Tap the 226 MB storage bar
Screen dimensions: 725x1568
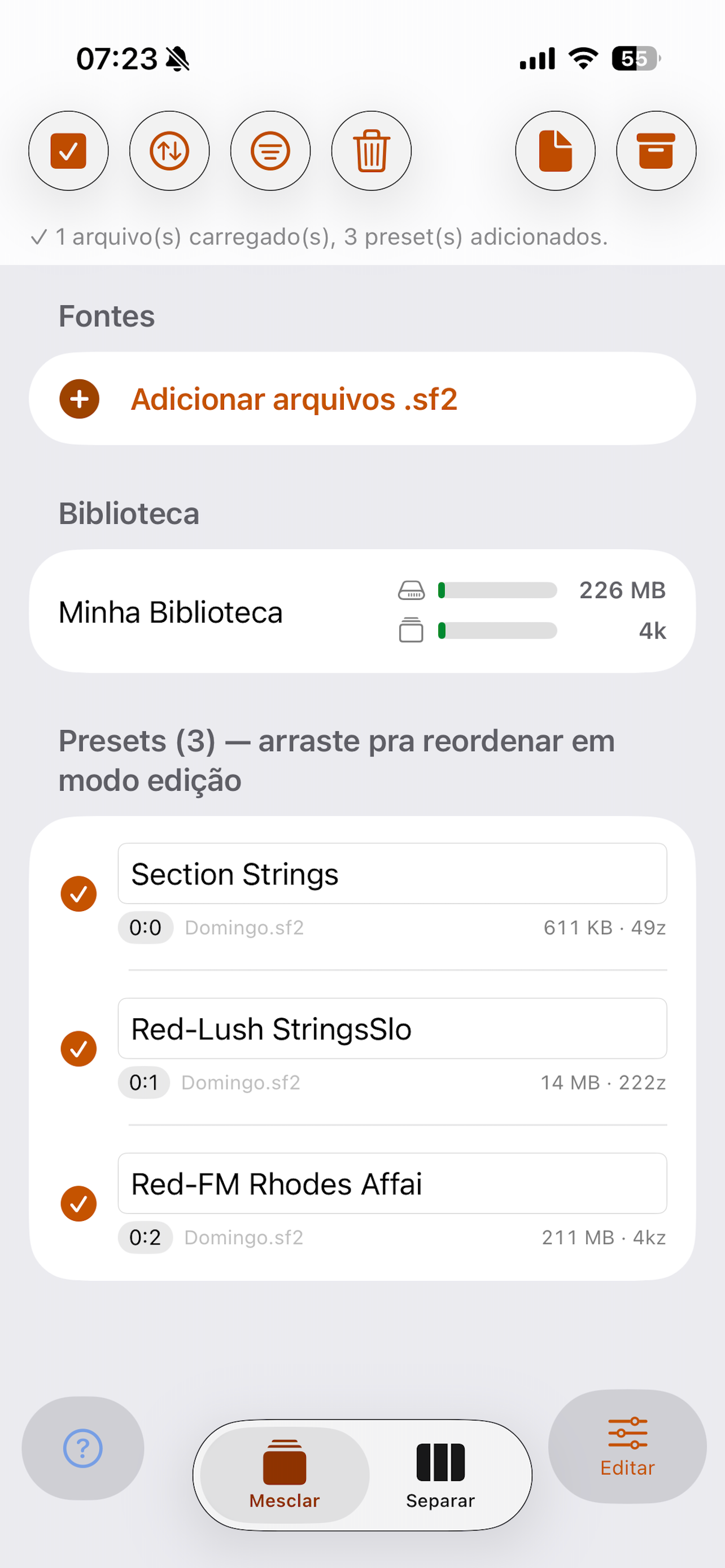click(x=497, y=590)
